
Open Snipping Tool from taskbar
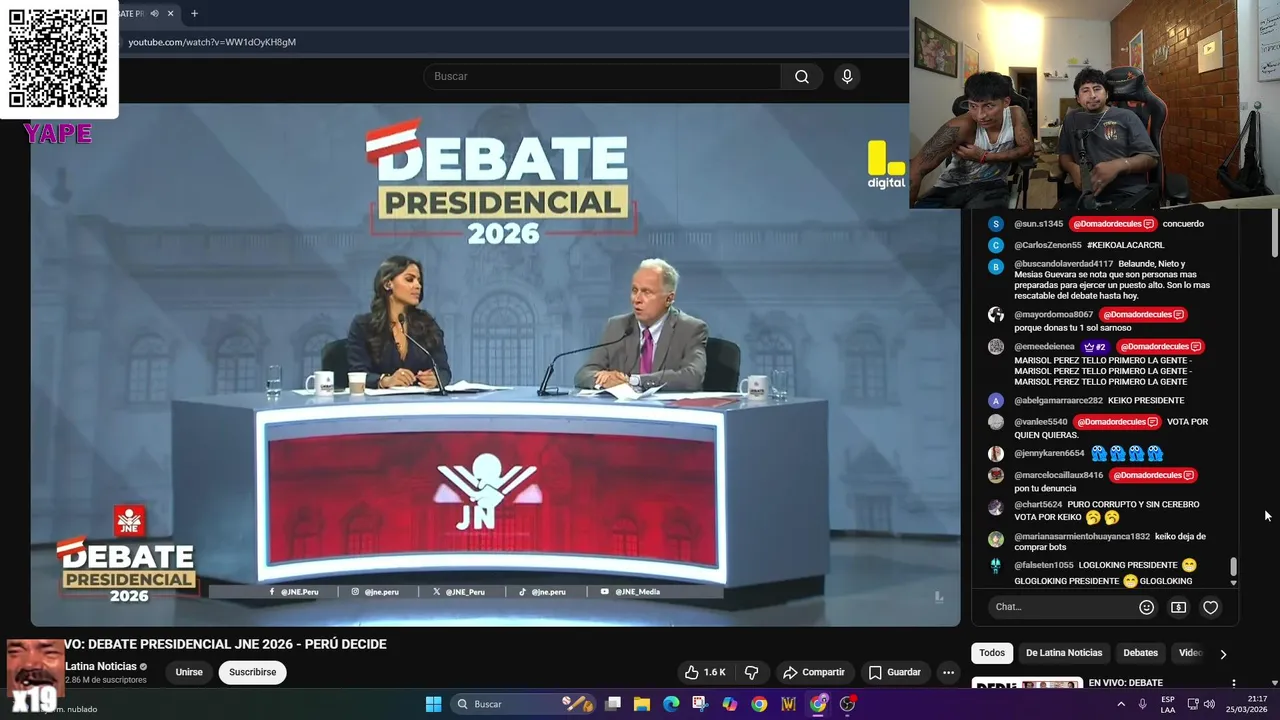pos(700,704)
